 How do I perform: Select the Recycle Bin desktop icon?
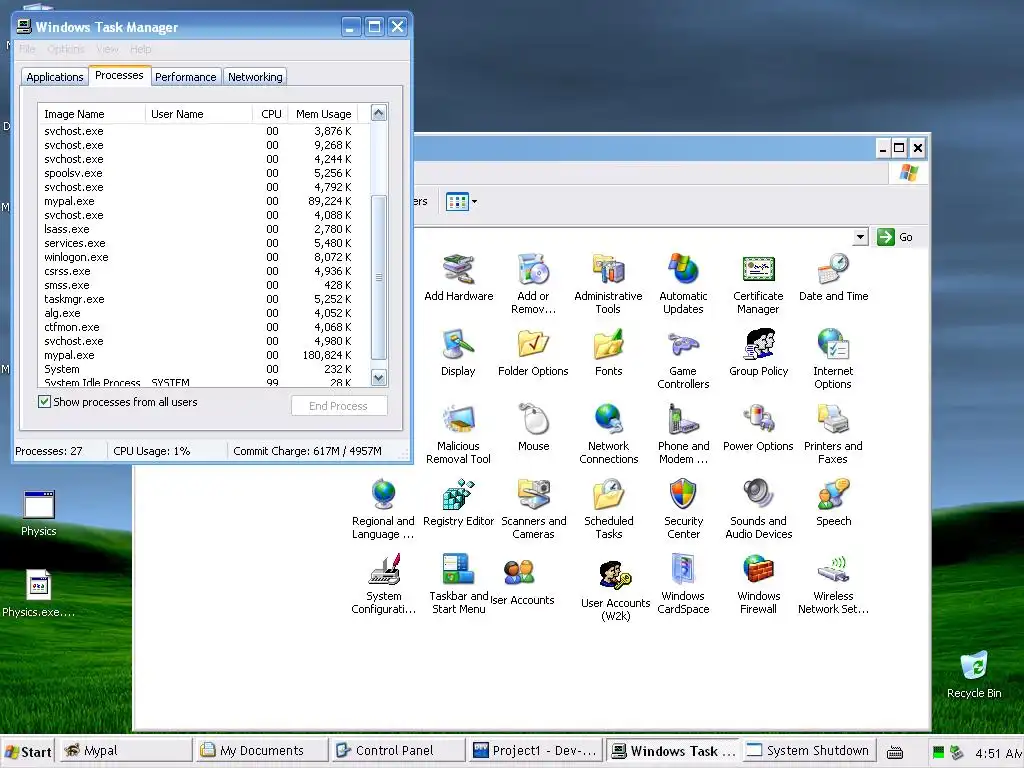[974, 675]
